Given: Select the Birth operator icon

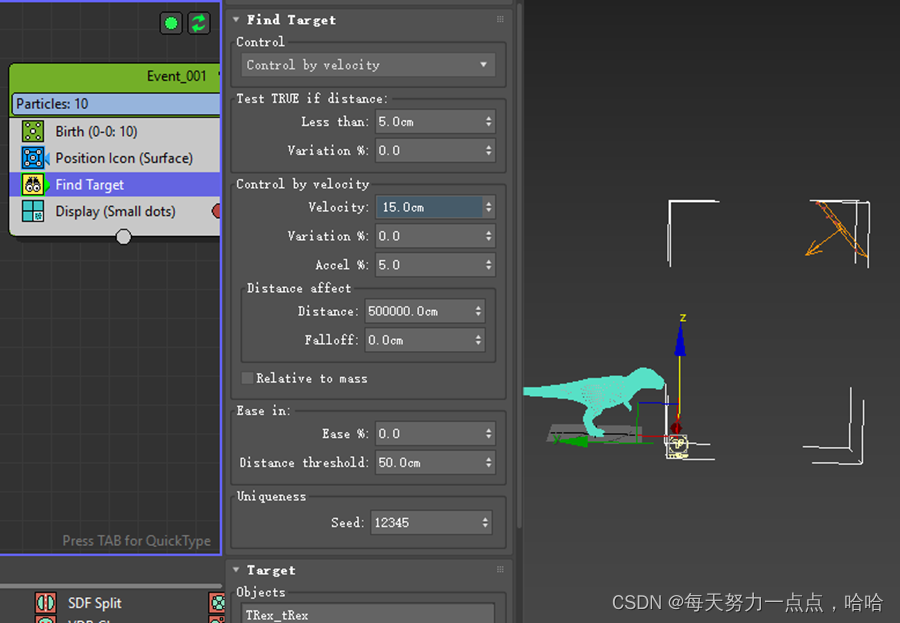Looking at the screenshot, I should (x=33, y=131).
